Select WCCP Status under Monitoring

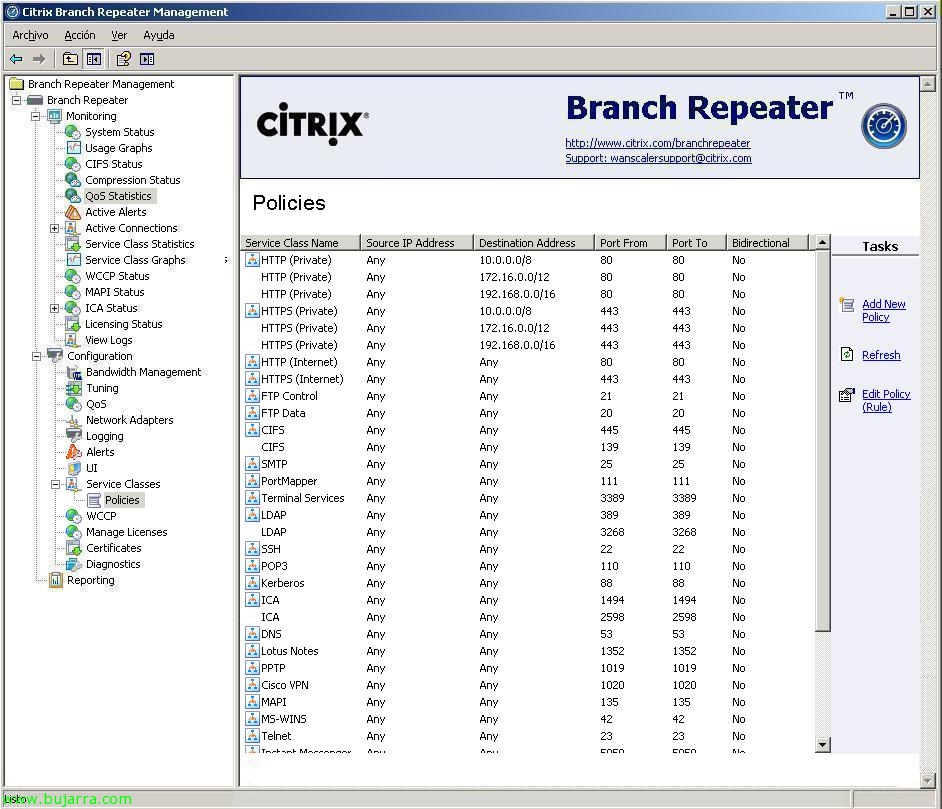pyautogui.click(x=117, y=276)
